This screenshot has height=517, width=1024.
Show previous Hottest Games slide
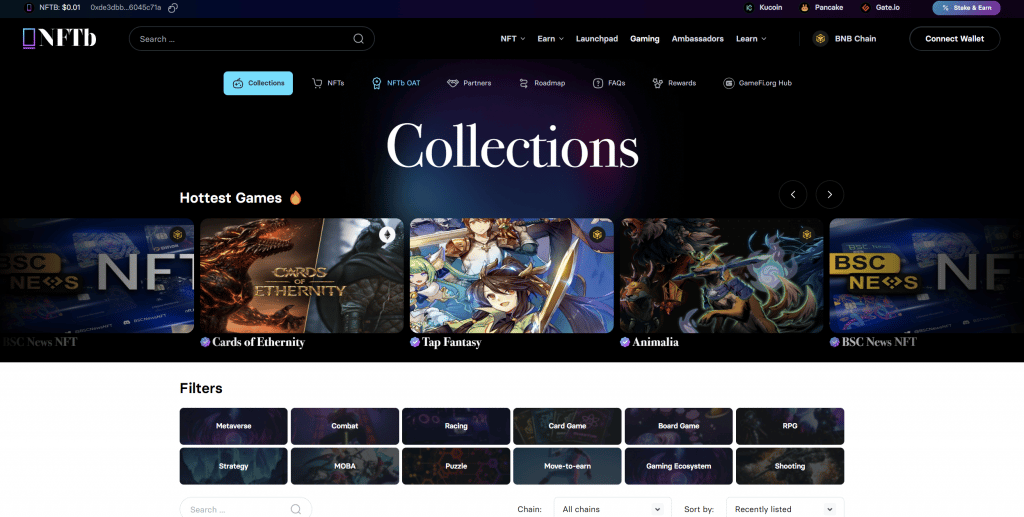pyautogui.click(x=793, y=195)
